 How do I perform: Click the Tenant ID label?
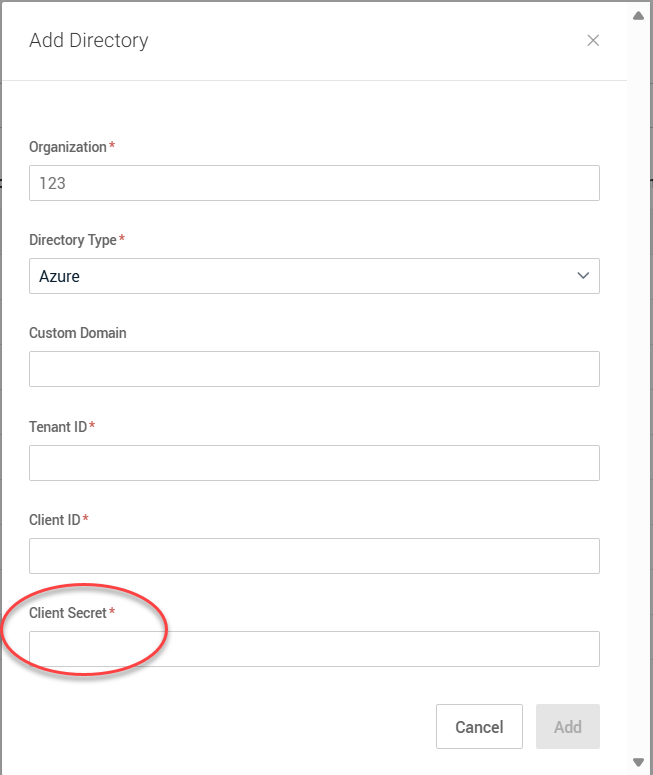(x=58, y=427)
